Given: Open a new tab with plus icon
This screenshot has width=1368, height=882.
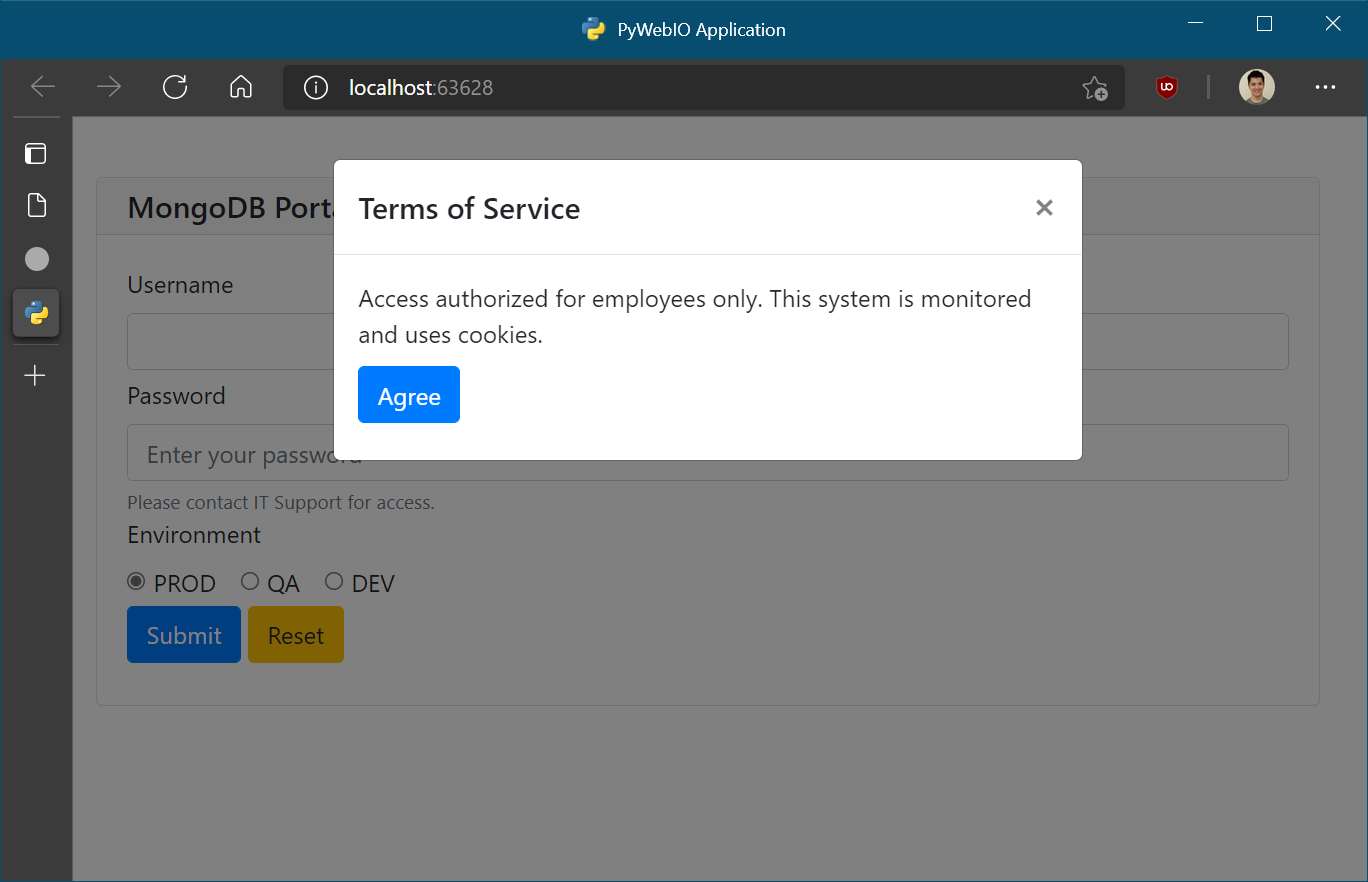Looking at the screenshot, I should point(36,376).
